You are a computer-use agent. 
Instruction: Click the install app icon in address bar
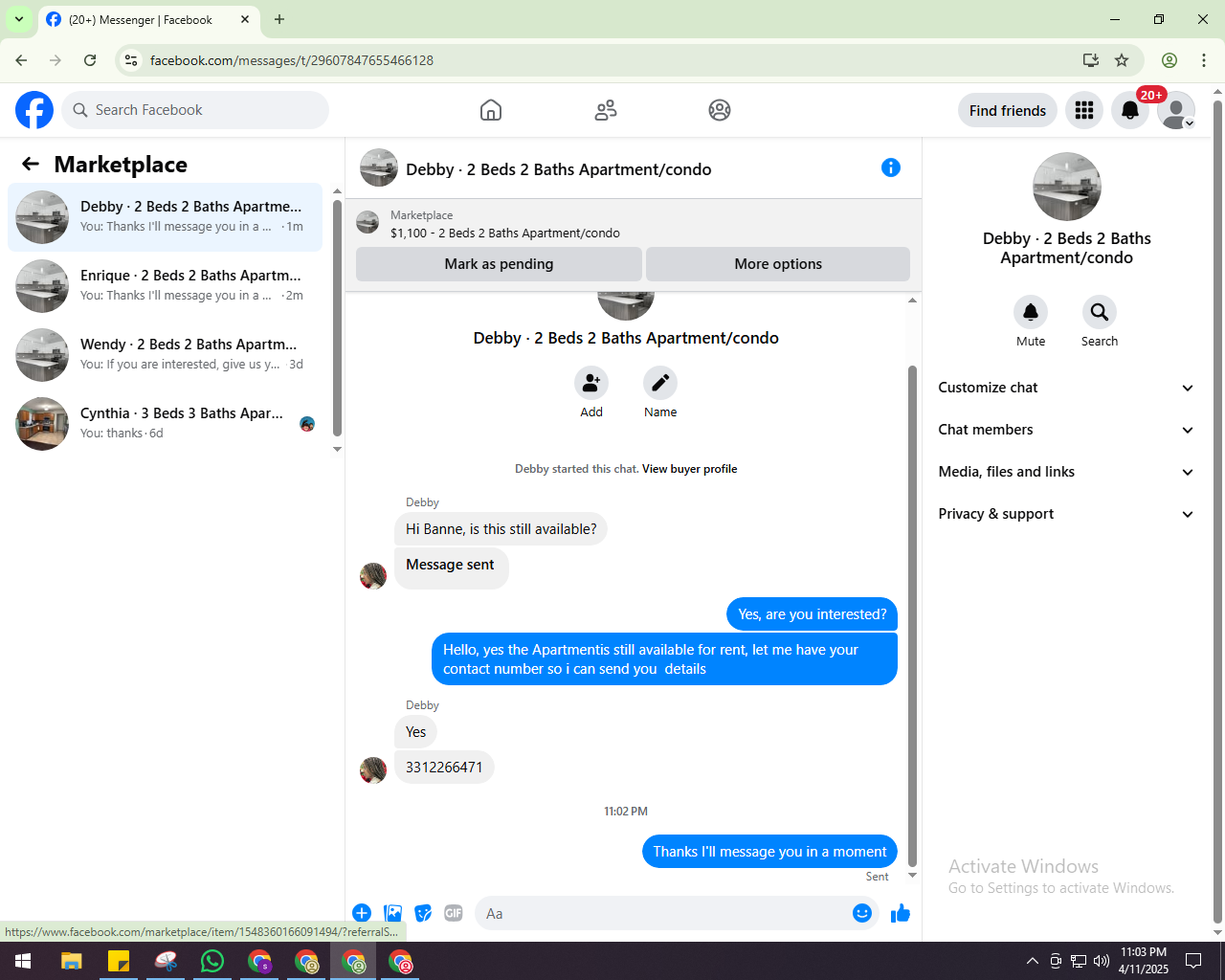1090,60
